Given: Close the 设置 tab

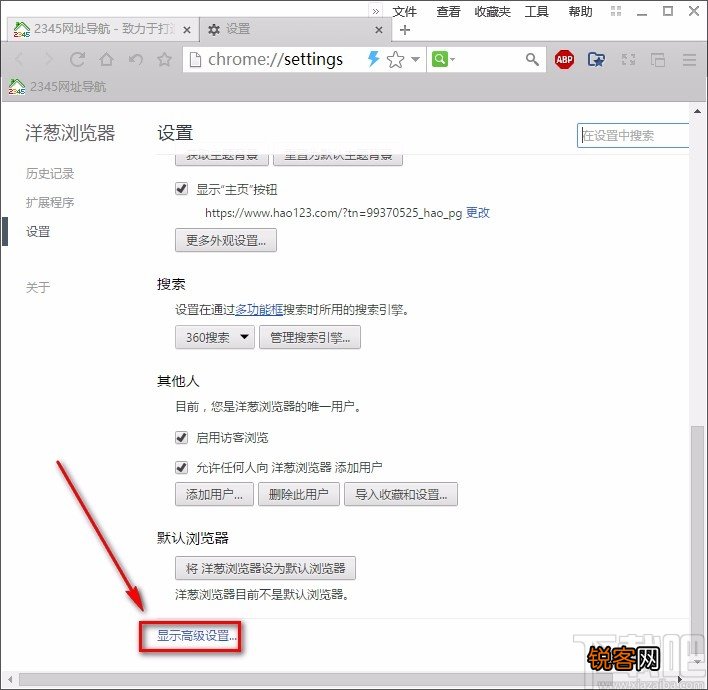Looking at the screenshot, I should tap(379, 30).
